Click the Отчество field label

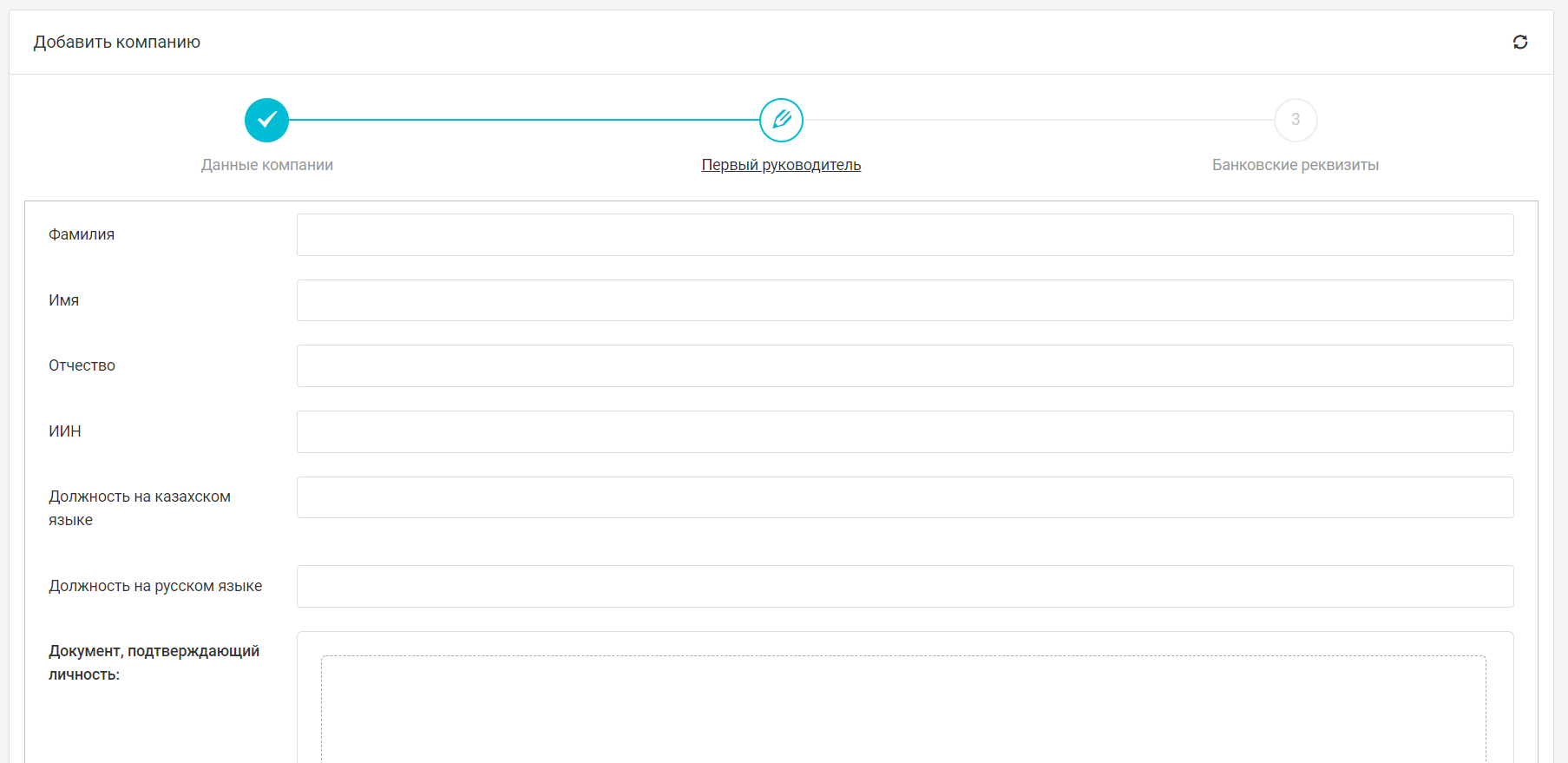click(x=82, y=365)
